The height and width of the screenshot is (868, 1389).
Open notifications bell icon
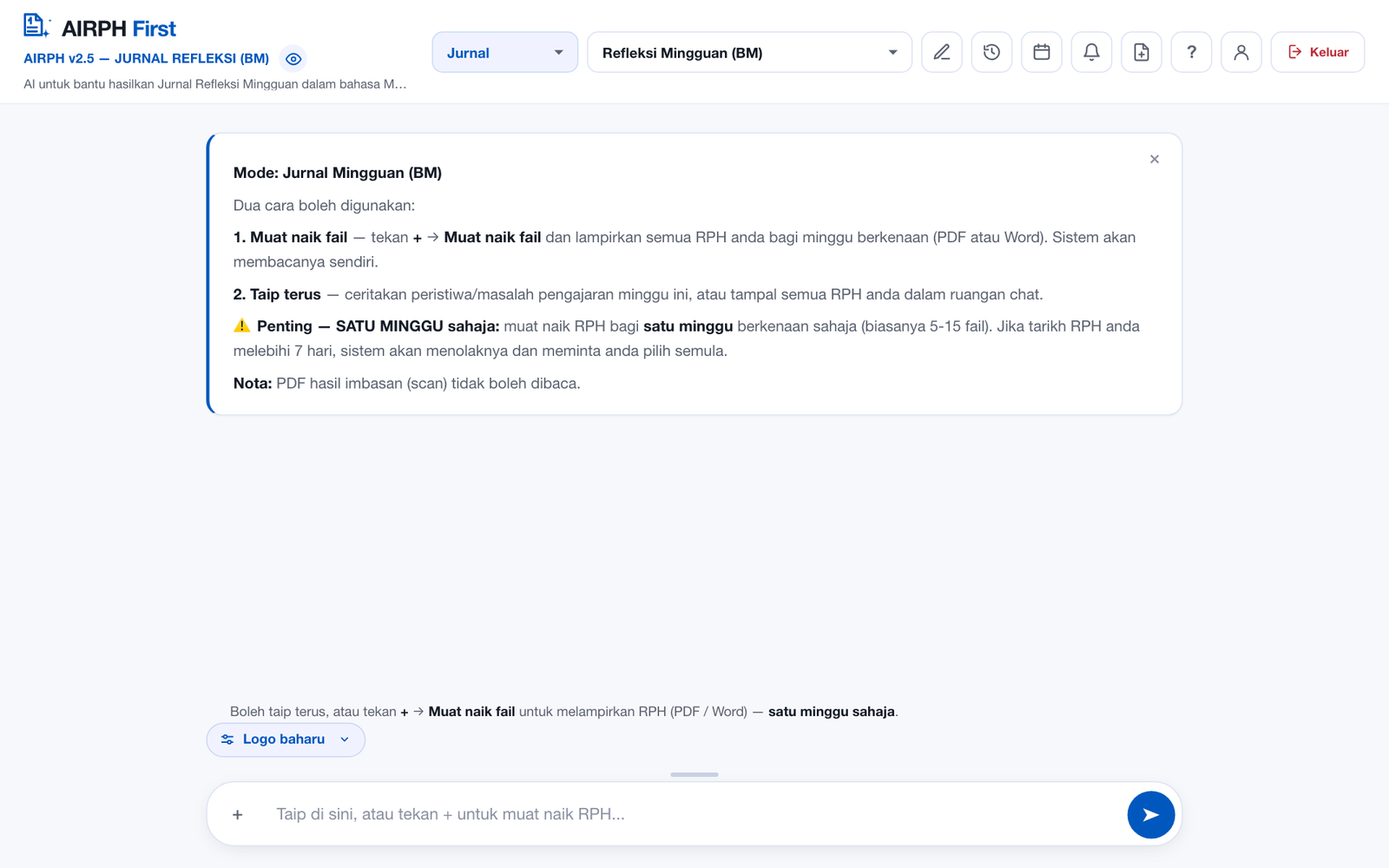pyautogui.click(x=1091, y=52)
